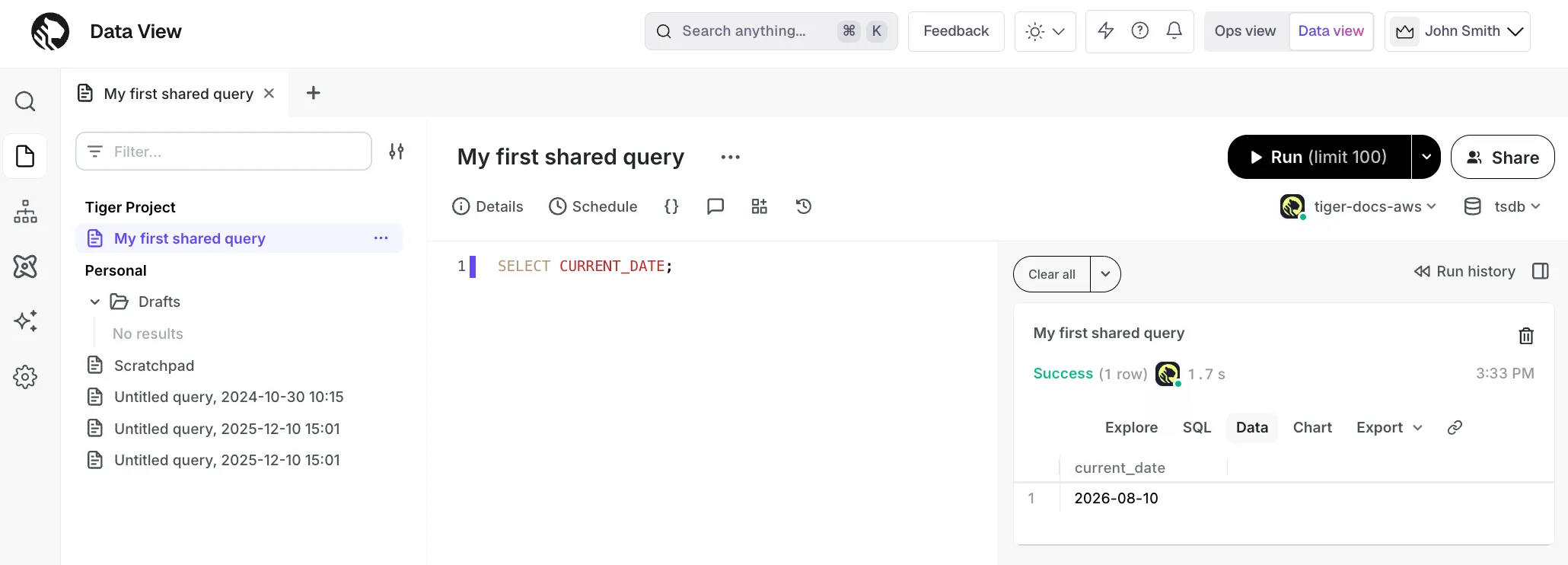Open Run history
The height and width of the screenshot is (565, 1568).
click(1464, 271)
